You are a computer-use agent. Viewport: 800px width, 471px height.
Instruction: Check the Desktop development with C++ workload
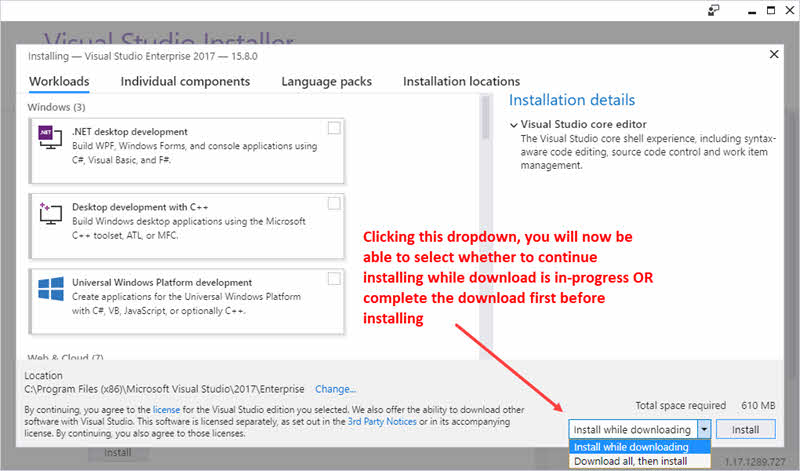pos(334,204)
